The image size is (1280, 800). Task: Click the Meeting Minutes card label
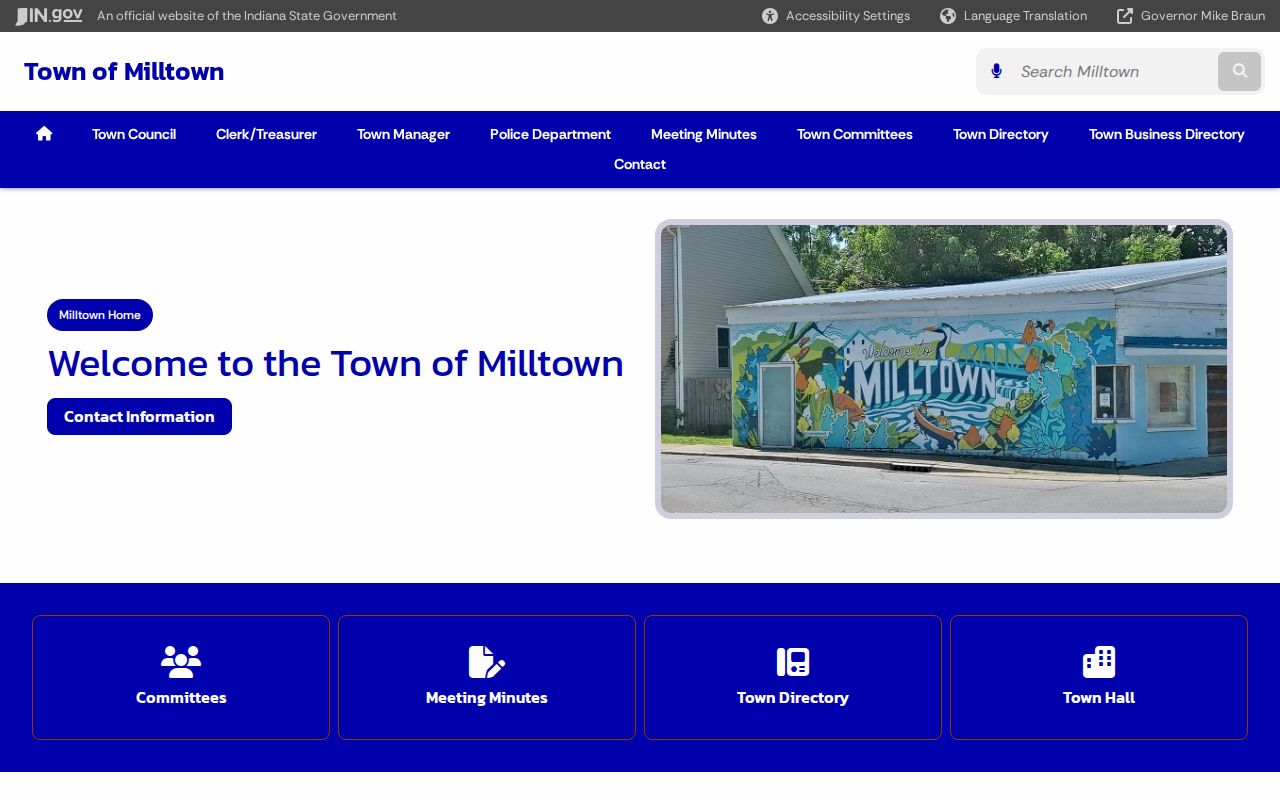pos(487,698)
